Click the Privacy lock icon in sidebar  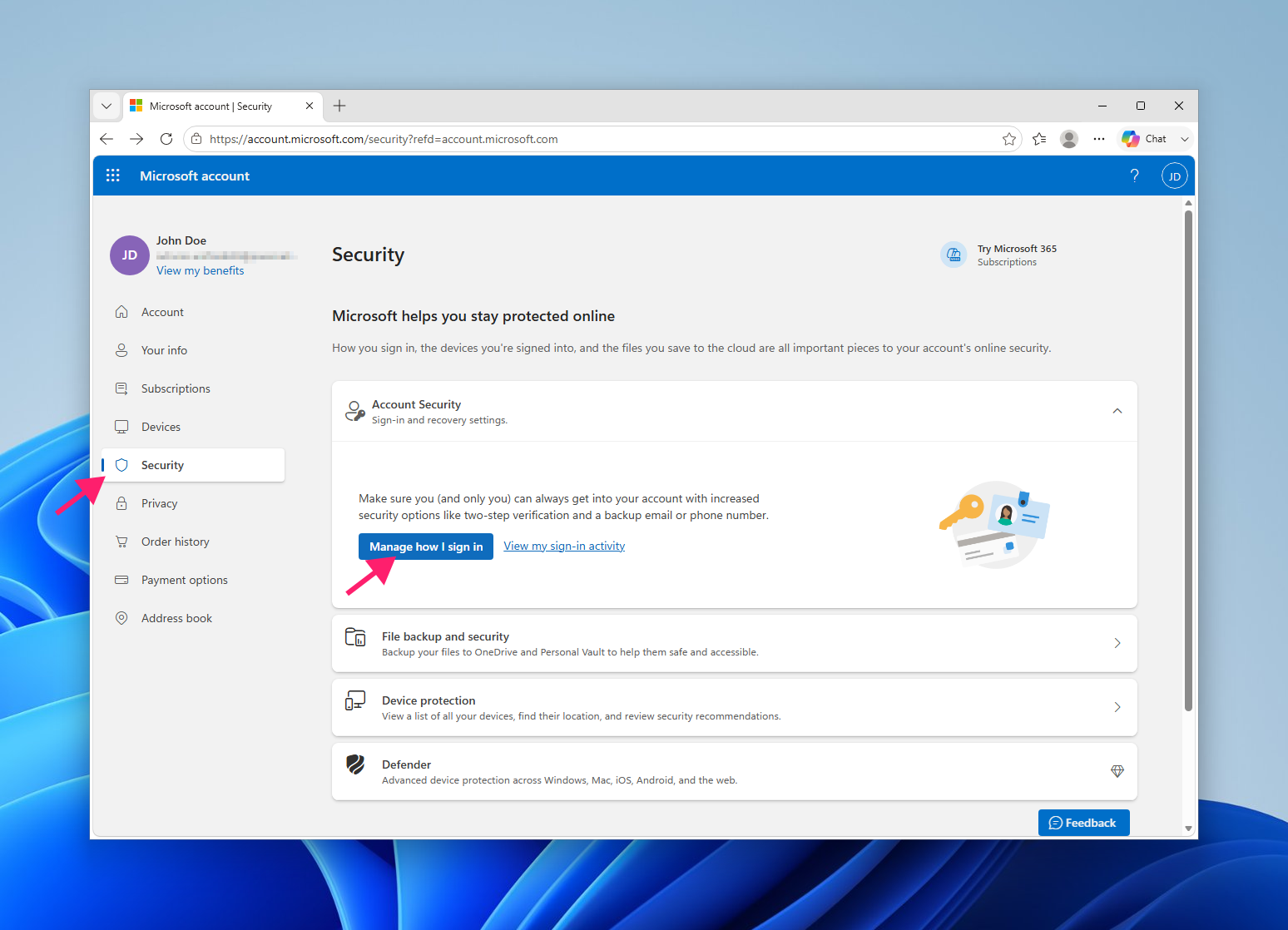[121, 503]
